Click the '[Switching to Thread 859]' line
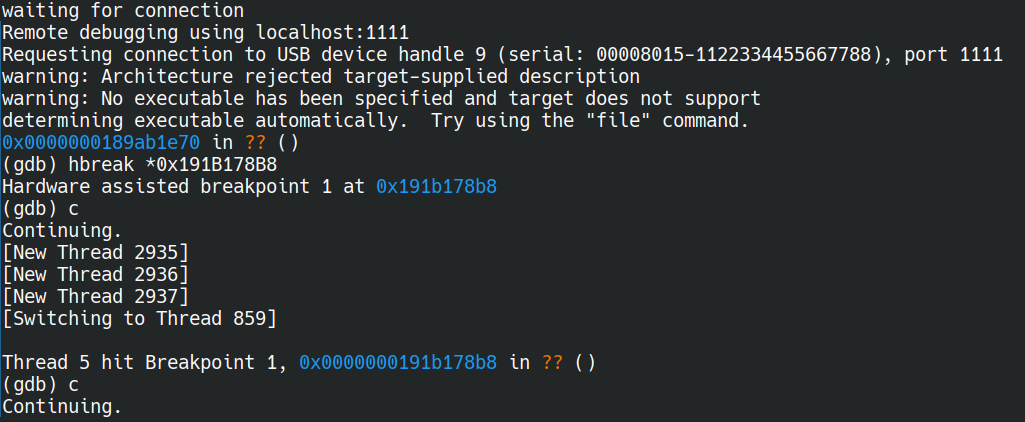This screenshot has width=1025, height=422. pyautogui.click(x=139, y=318)
